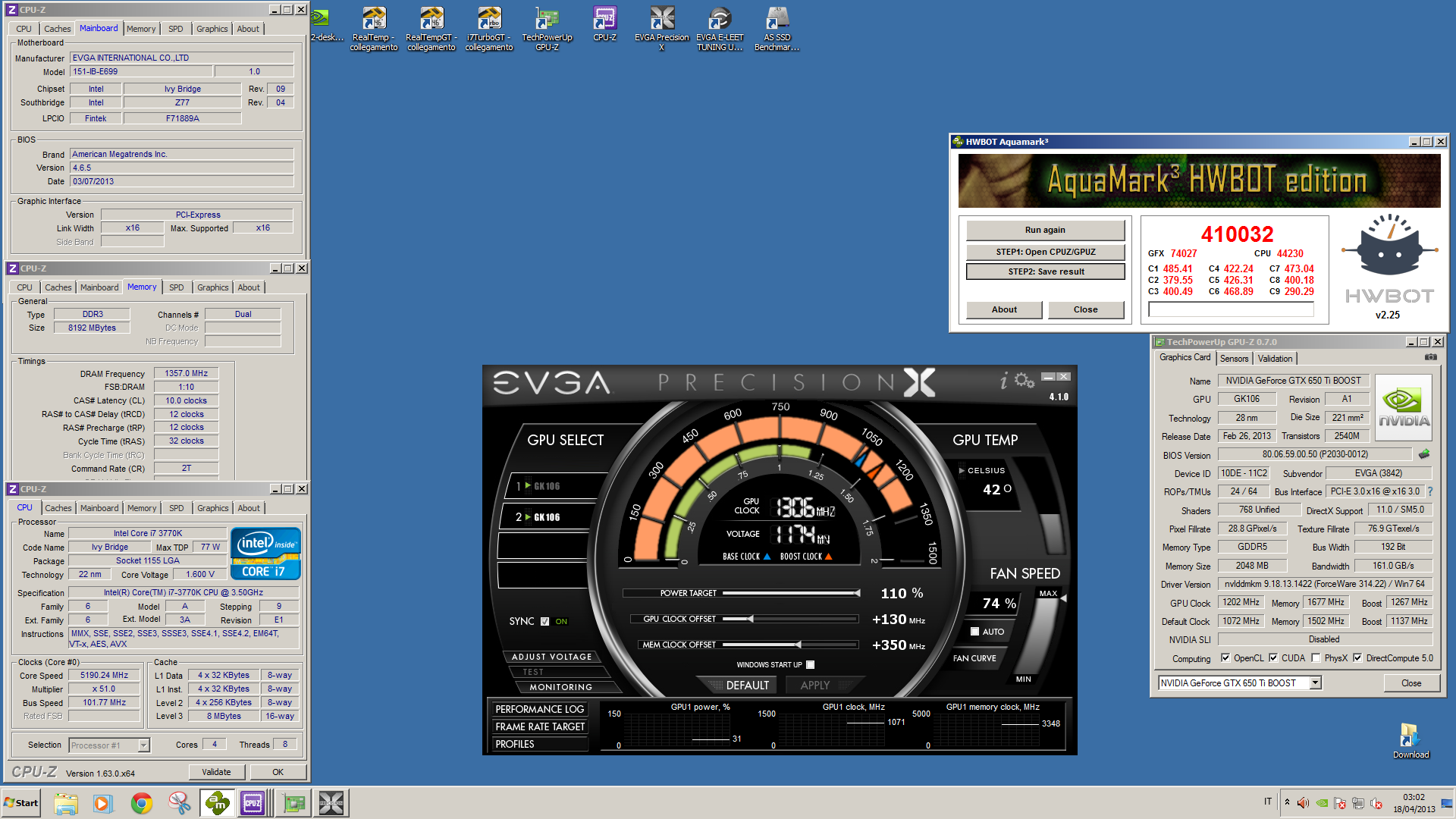Open Windows Explorer from the taskbar
This screenshot has height=819, width=1456.
point(66,803)
